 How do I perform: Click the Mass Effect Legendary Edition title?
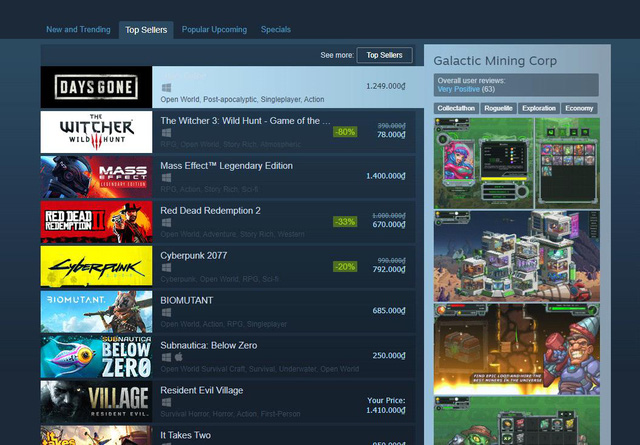pos(227,166)
